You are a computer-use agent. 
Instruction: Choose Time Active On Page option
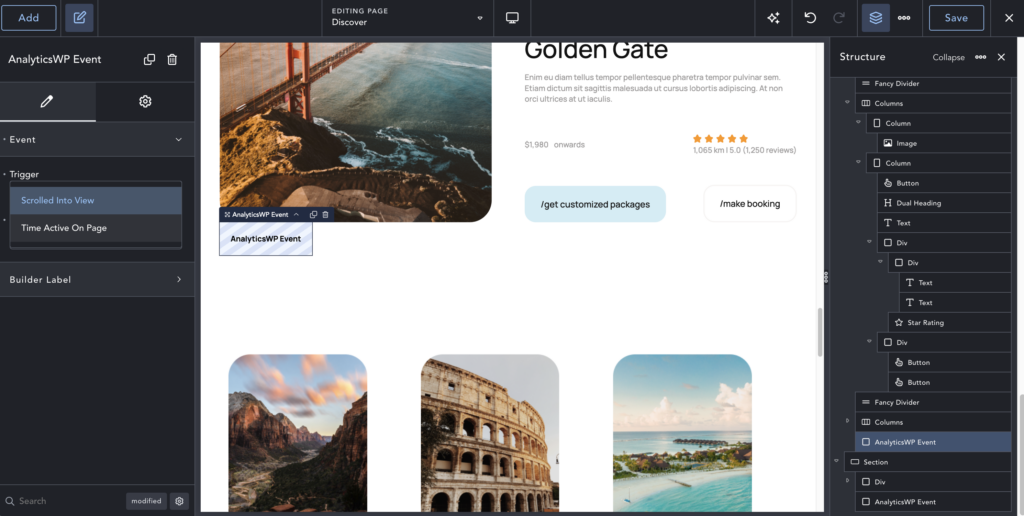[x=95, y=228]
